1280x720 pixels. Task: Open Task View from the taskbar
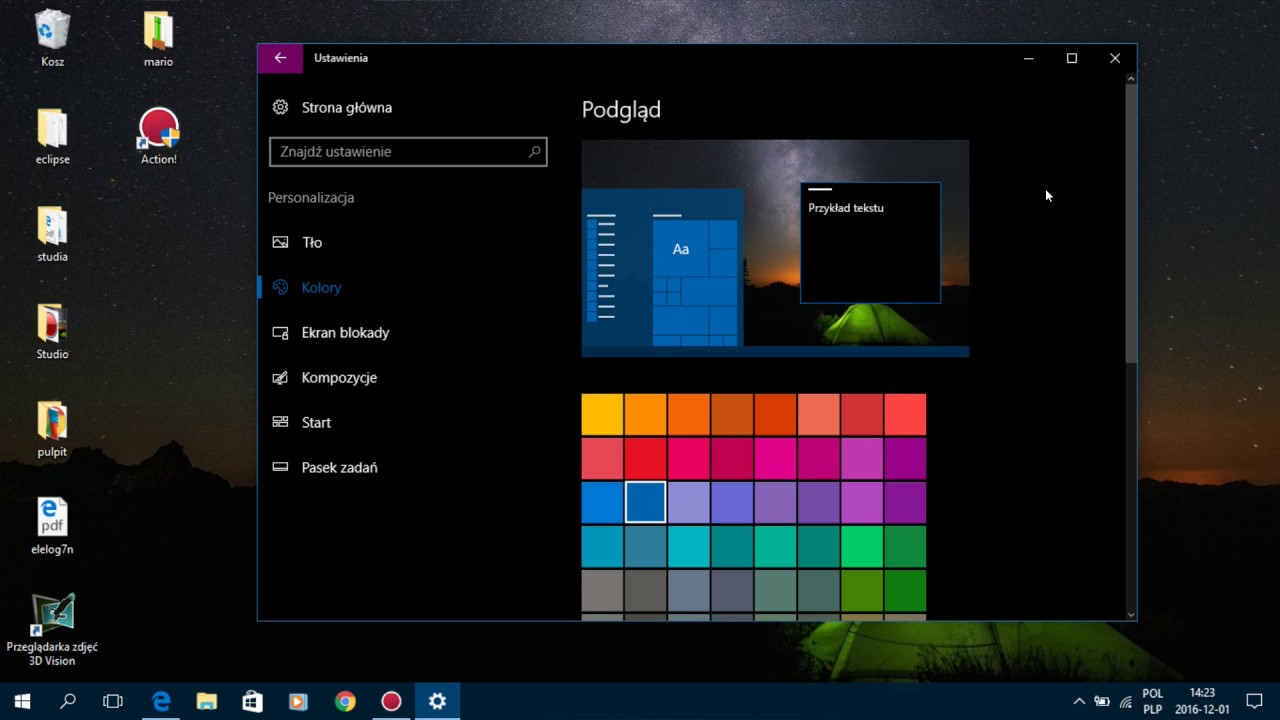[x=113, y=701]
